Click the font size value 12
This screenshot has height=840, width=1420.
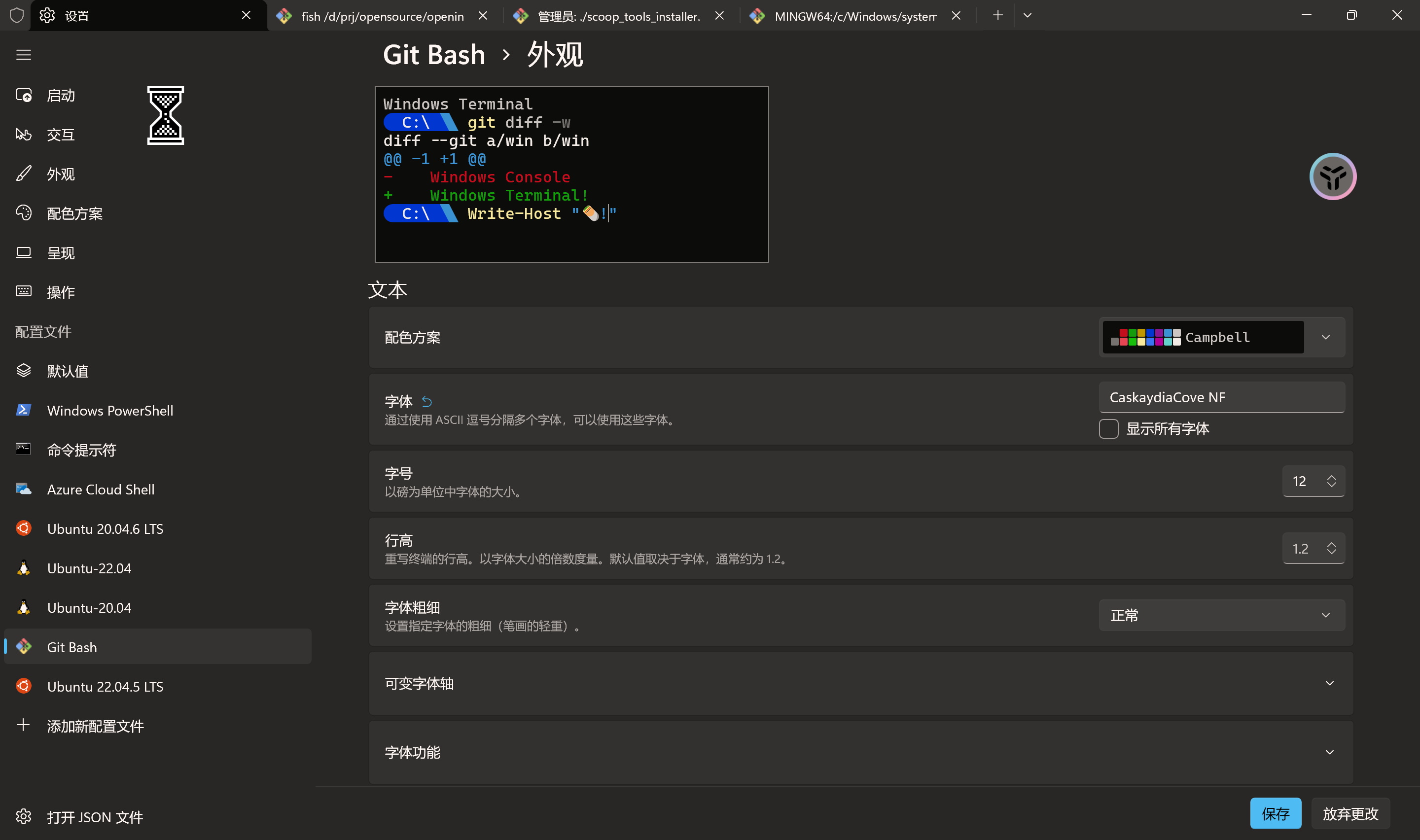1300,481
